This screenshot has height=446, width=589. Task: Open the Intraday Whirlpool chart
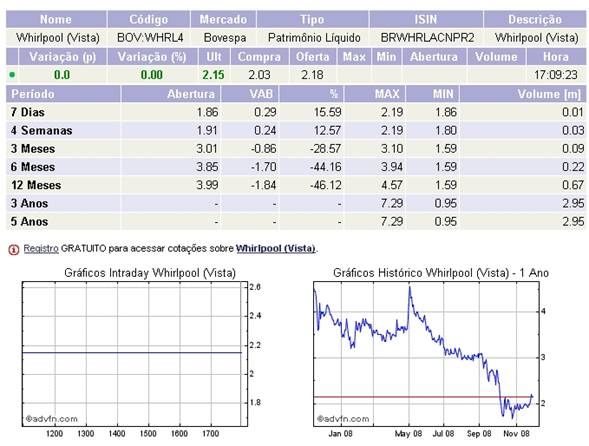135,354
